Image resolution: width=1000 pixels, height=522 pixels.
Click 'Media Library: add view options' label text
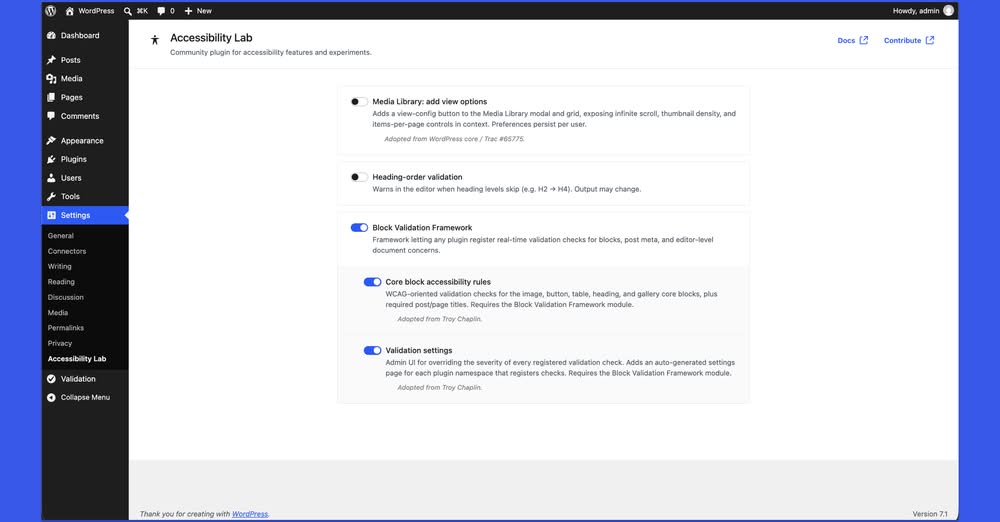click(430, 101)
